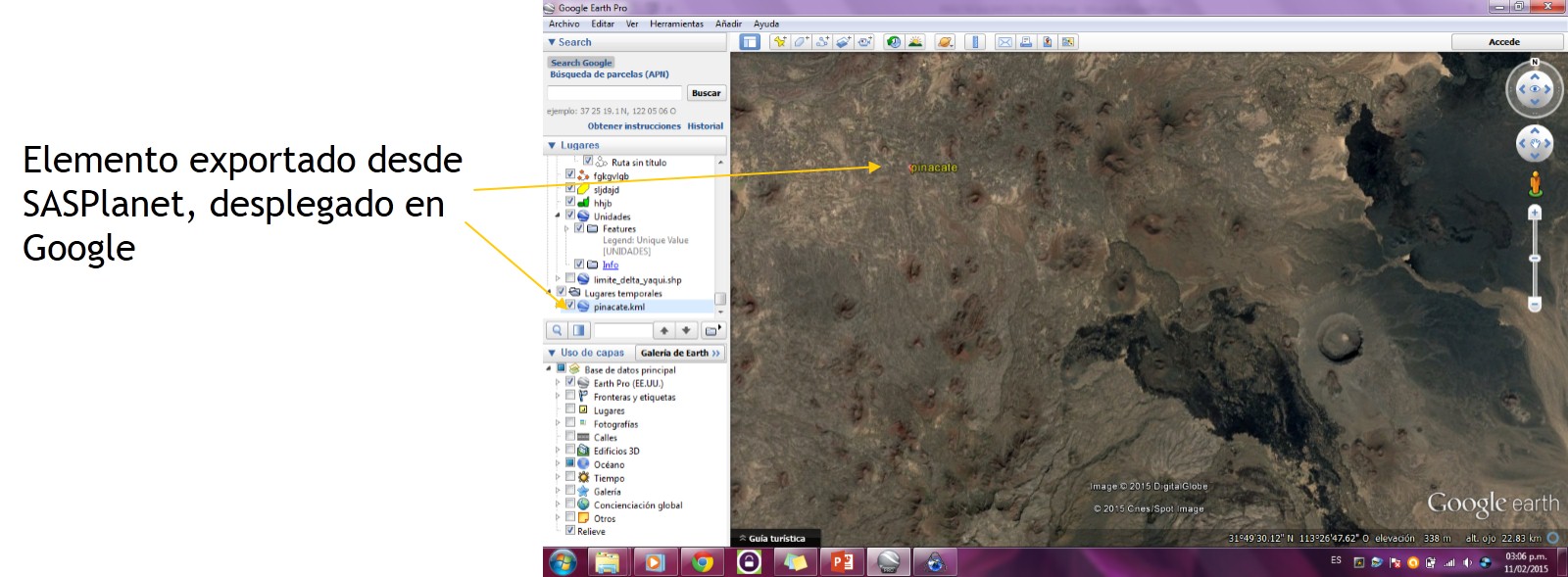Expand the limite_delta_yaqui.shp tree node
The height and width of the screenshot is (577, 1568).
[x=559, y=279]
